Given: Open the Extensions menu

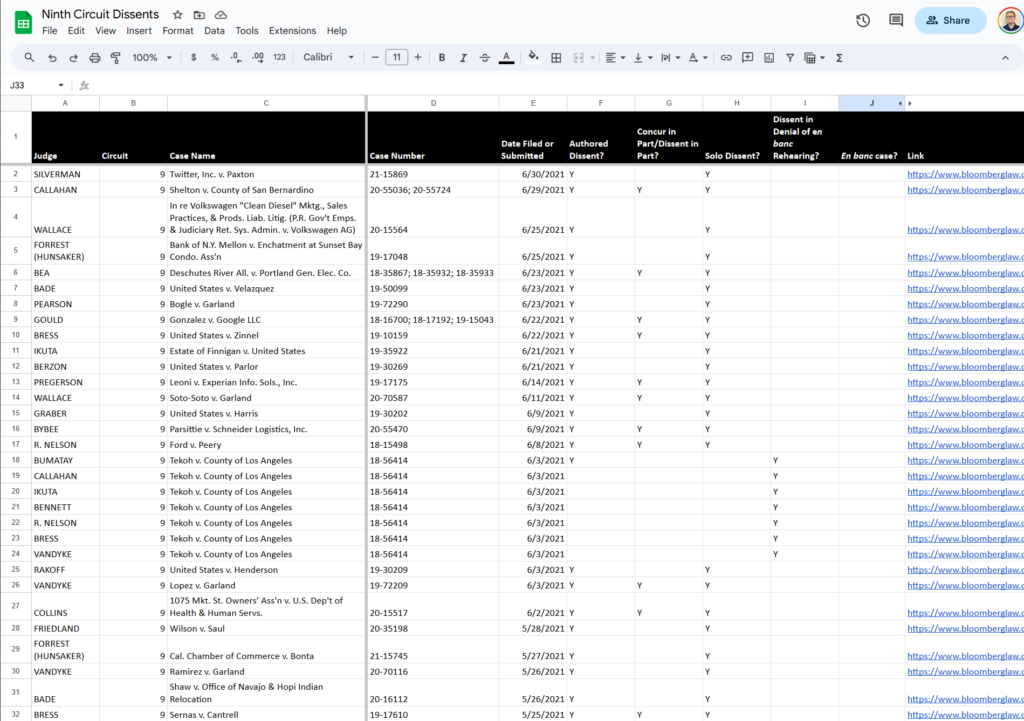Looking at the screenshot, I should point(292,30).
